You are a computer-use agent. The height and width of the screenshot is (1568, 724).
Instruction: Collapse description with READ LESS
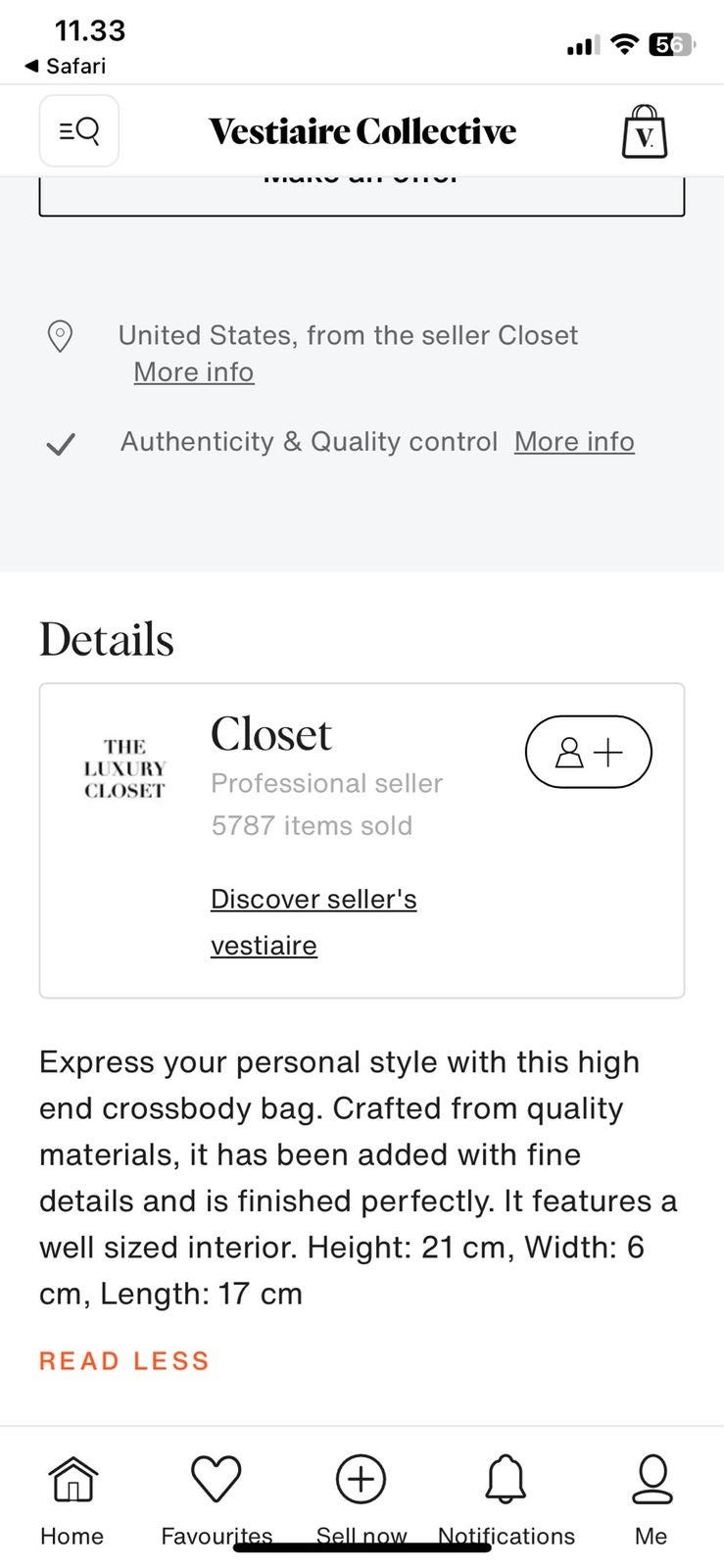click(124, 1361)
